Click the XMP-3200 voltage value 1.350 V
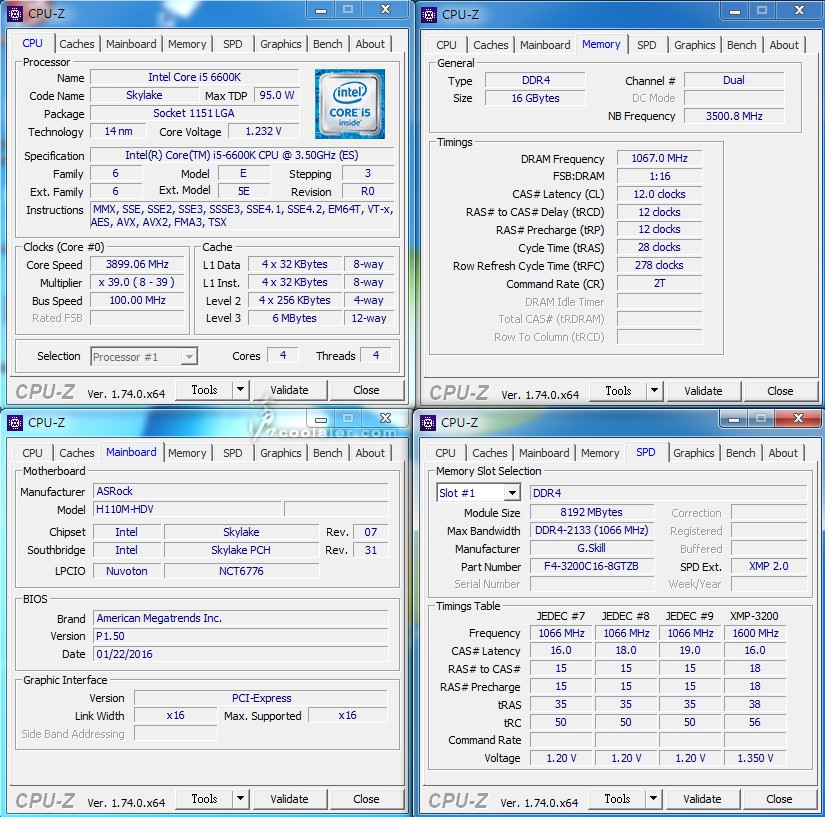The width and height of the screenshot is (825, 817). point(755,758)
